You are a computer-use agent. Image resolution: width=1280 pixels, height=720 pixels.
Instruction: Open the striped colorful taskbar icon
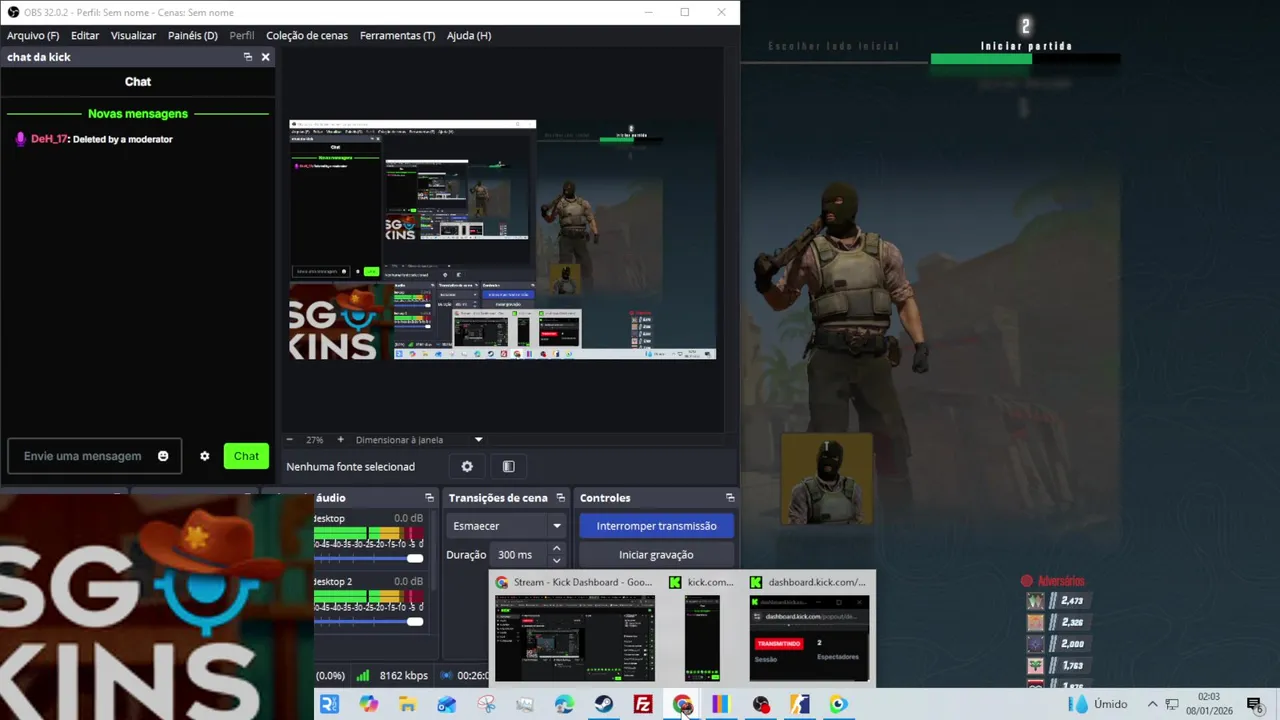click(x=721, y=704)
